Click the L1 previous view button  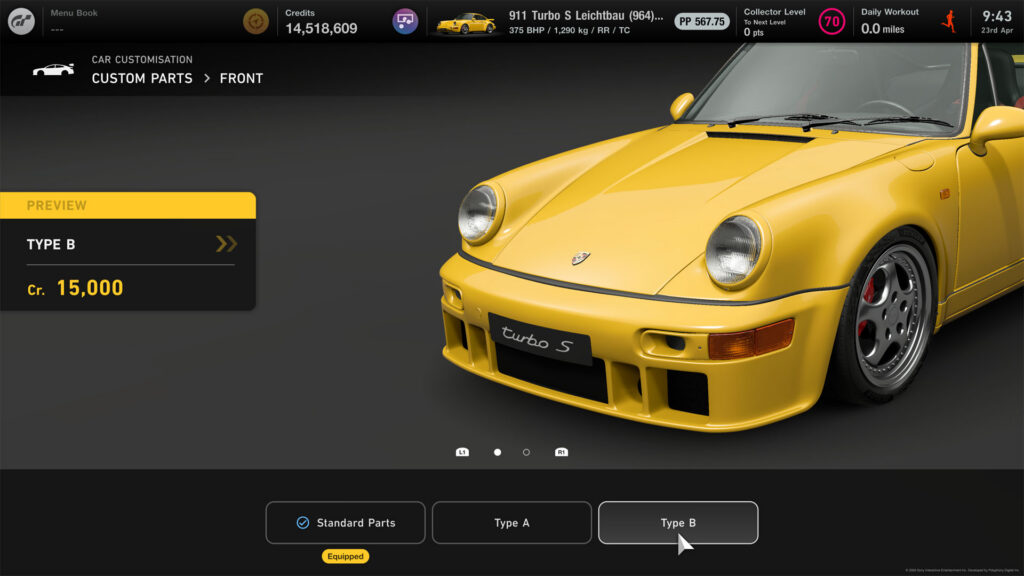(x=462, y=452)
